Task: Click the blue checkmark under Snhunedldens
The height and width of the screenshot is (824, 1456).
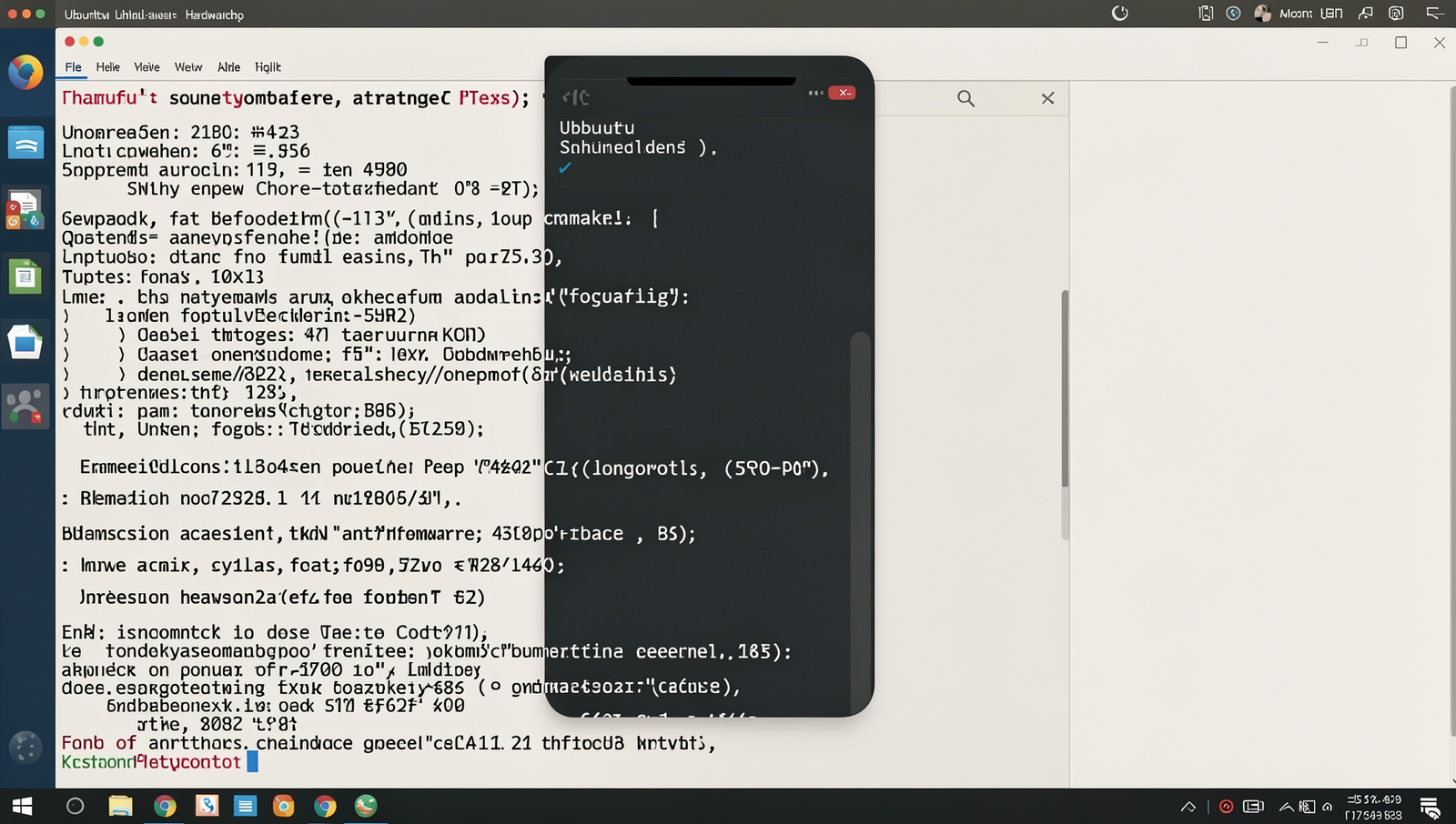Action: 565,168
